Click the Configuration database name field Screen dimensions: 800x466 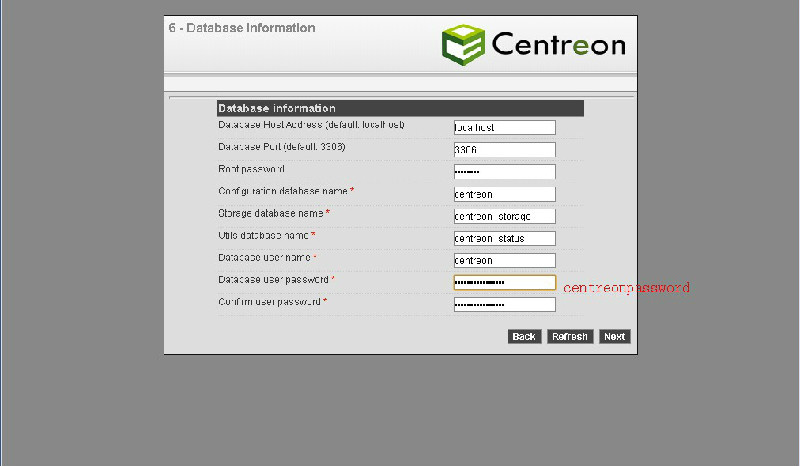(x=504, y=194)
